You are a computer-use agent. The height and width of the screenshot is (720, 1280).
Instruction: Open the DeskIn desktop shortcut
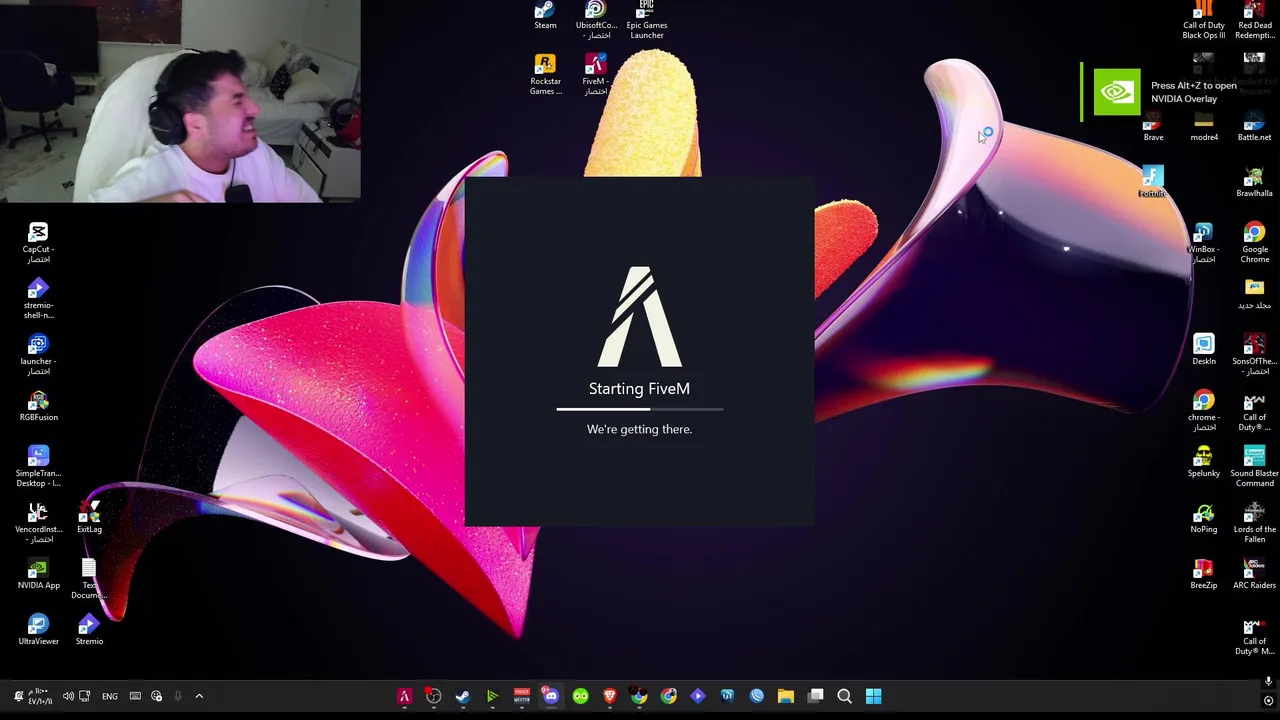pyautogui.click(x=1203, y=350)
